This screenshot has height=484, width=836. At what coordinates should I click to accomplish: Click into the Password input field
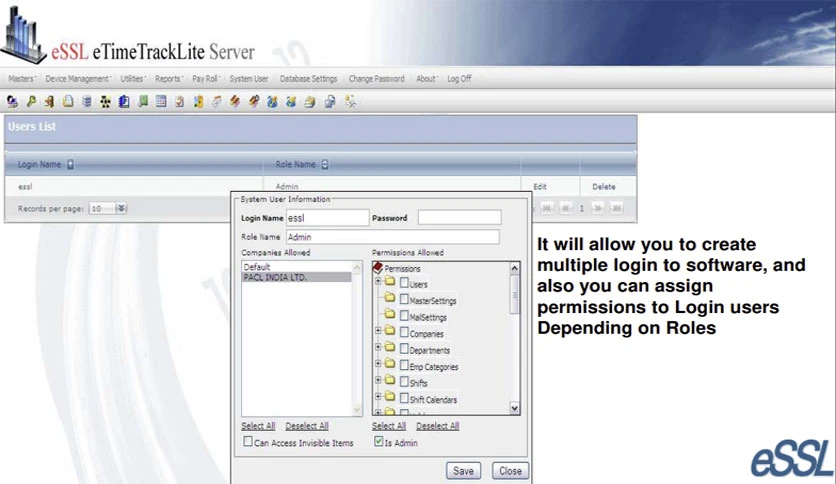[x=460, y=217]
